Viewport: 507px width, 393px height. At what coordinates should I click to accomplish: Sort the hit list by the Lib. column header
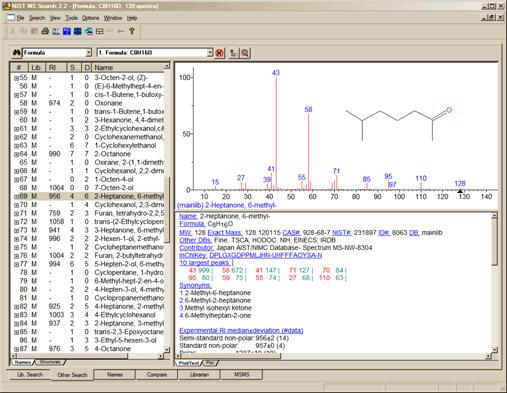coord(36,67)
